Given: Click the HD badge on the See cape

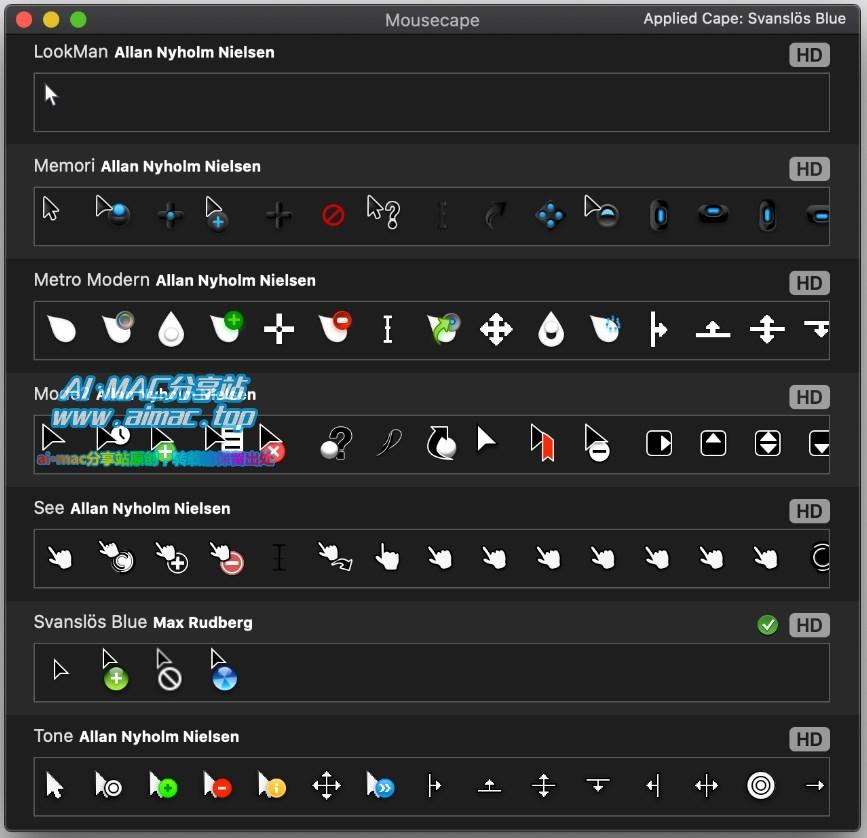Looking at the screenshot, I should click(809, 511).
